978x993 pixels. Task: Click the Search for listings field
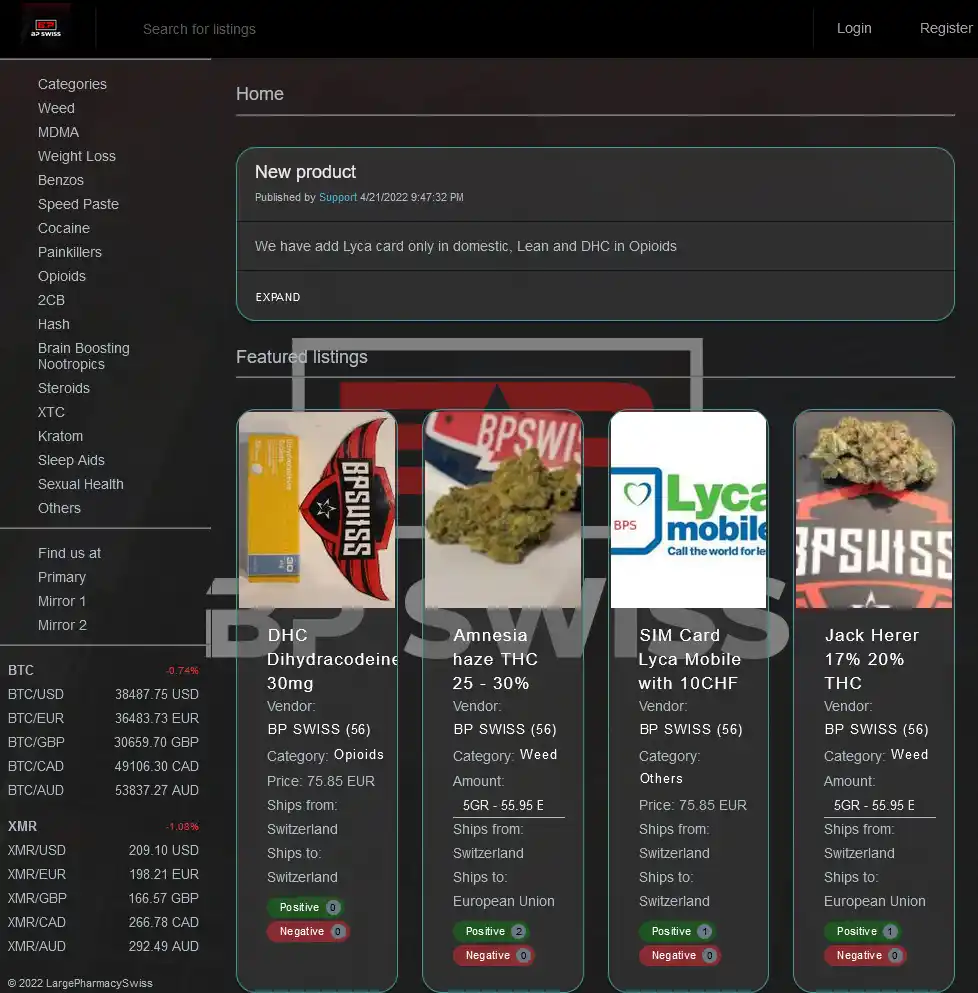coord(400,29)
